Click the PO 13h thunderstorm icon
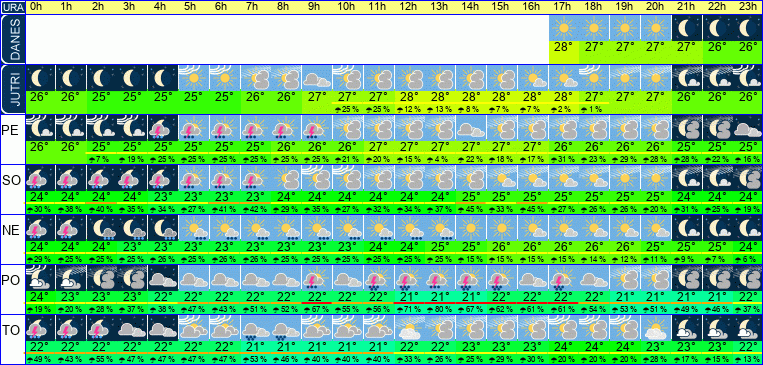The image size is (763, 365). pos(440,278)
